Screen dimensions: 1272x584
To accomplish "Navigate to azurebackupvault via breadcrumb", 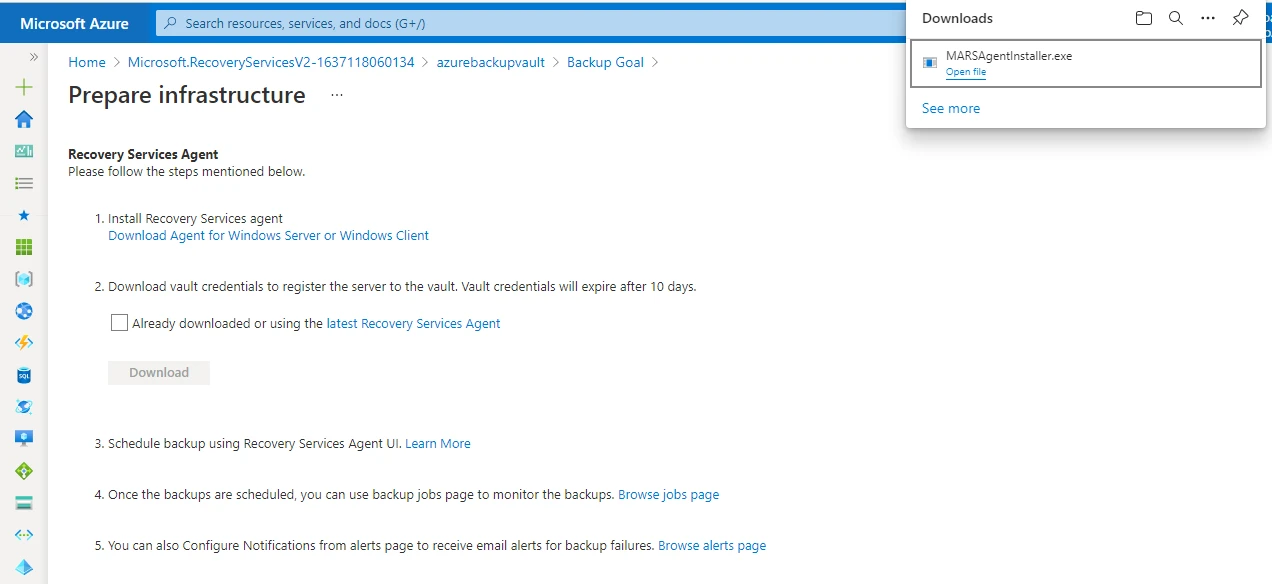I will coord(490,62).
